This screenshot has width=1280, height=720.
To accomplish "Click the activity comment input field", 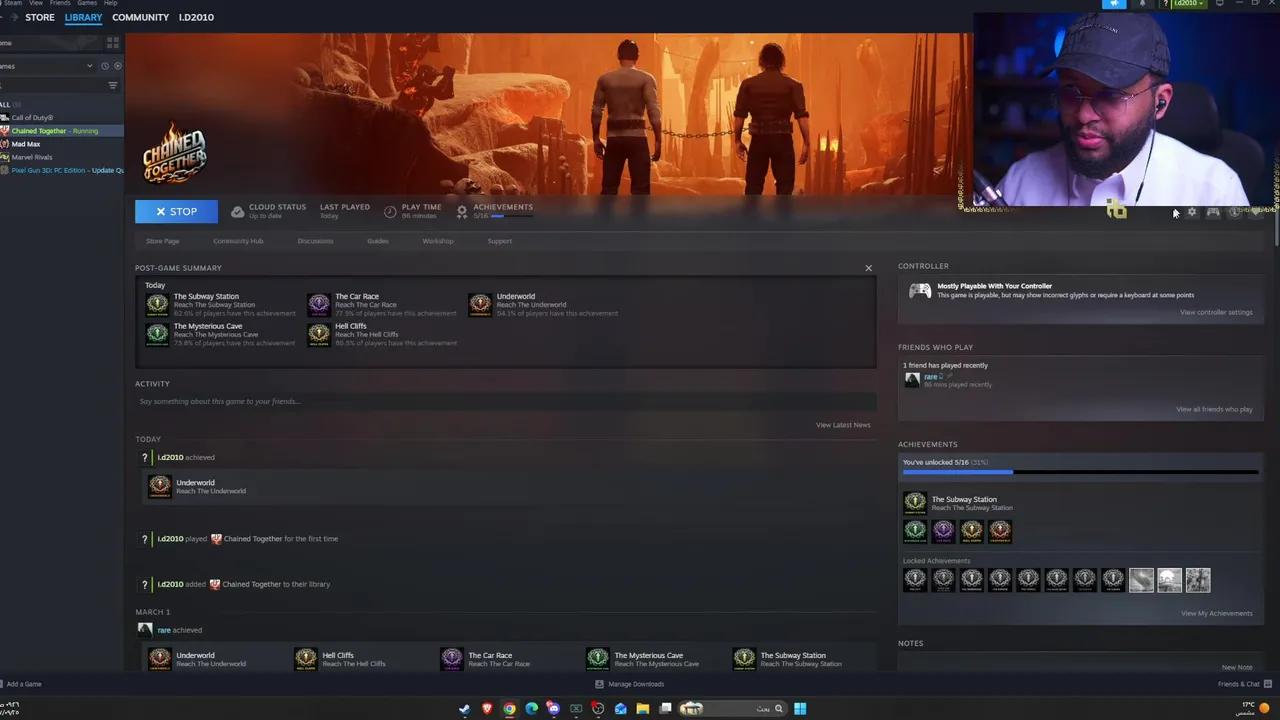I will [x=500, y=401].
